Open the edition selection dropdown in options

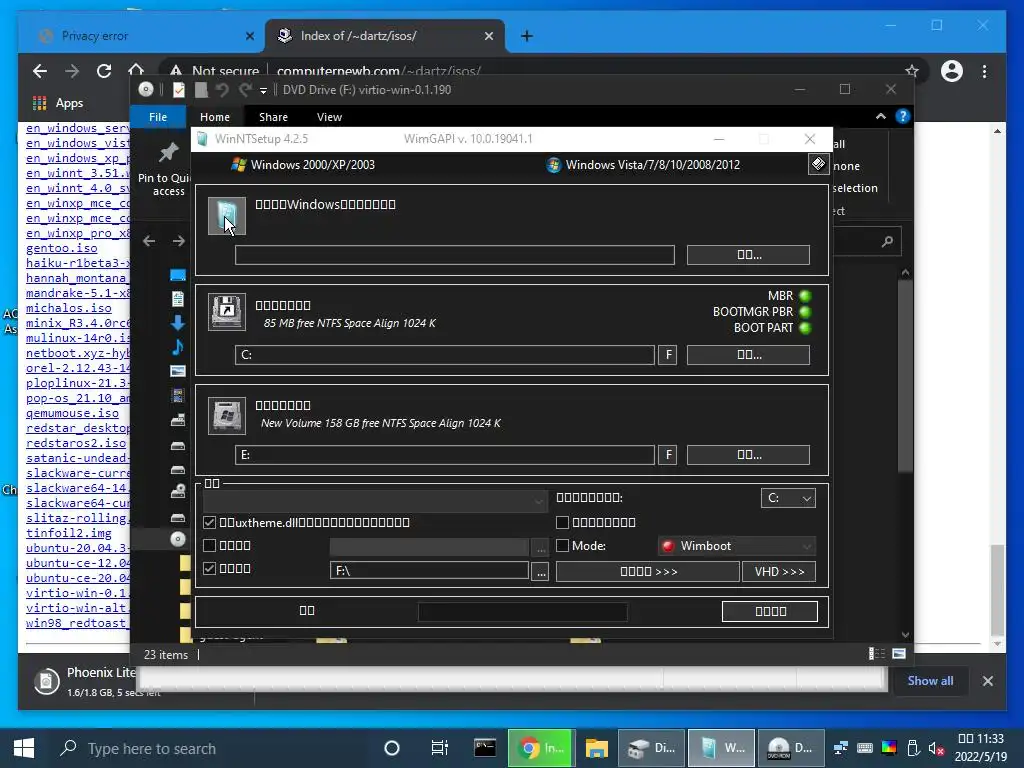pos(375,501)
